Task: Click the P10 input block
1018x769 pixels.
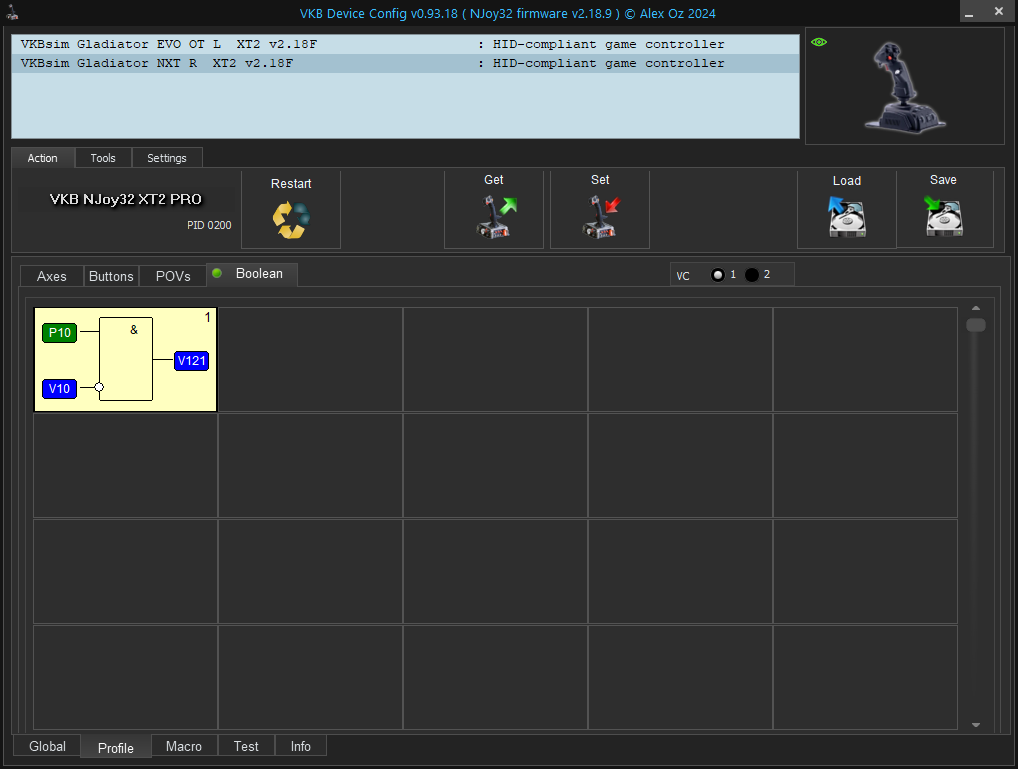Action: (x=60, y=333)
